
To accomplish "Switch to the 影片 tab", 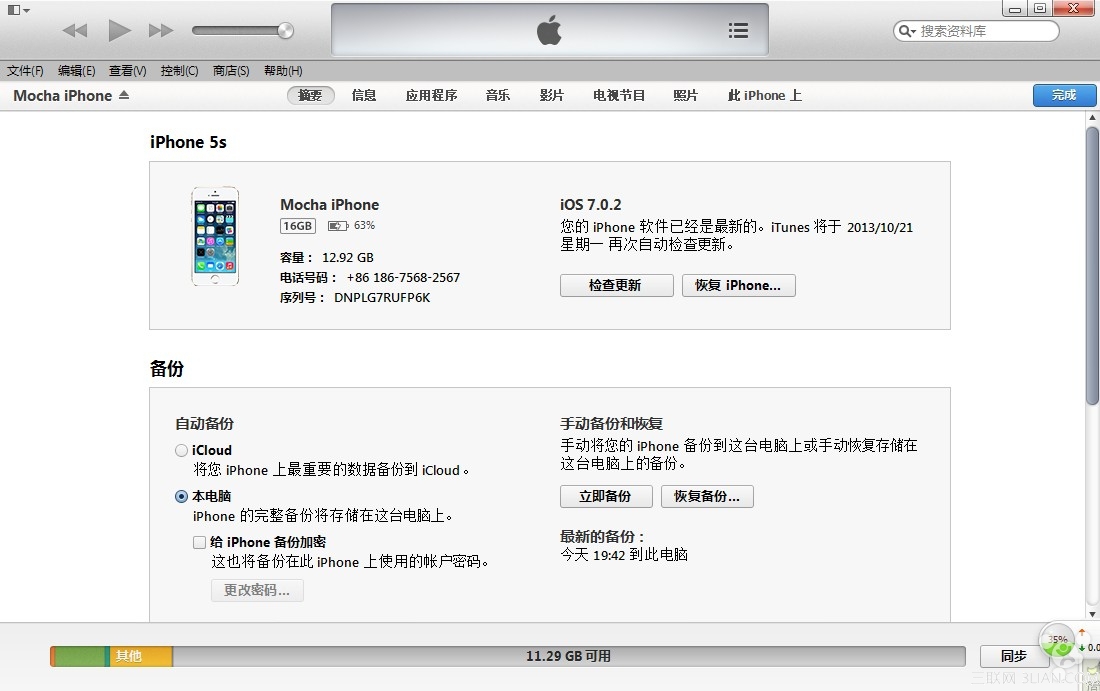I will pyautogui.click(x=552, y=95).
